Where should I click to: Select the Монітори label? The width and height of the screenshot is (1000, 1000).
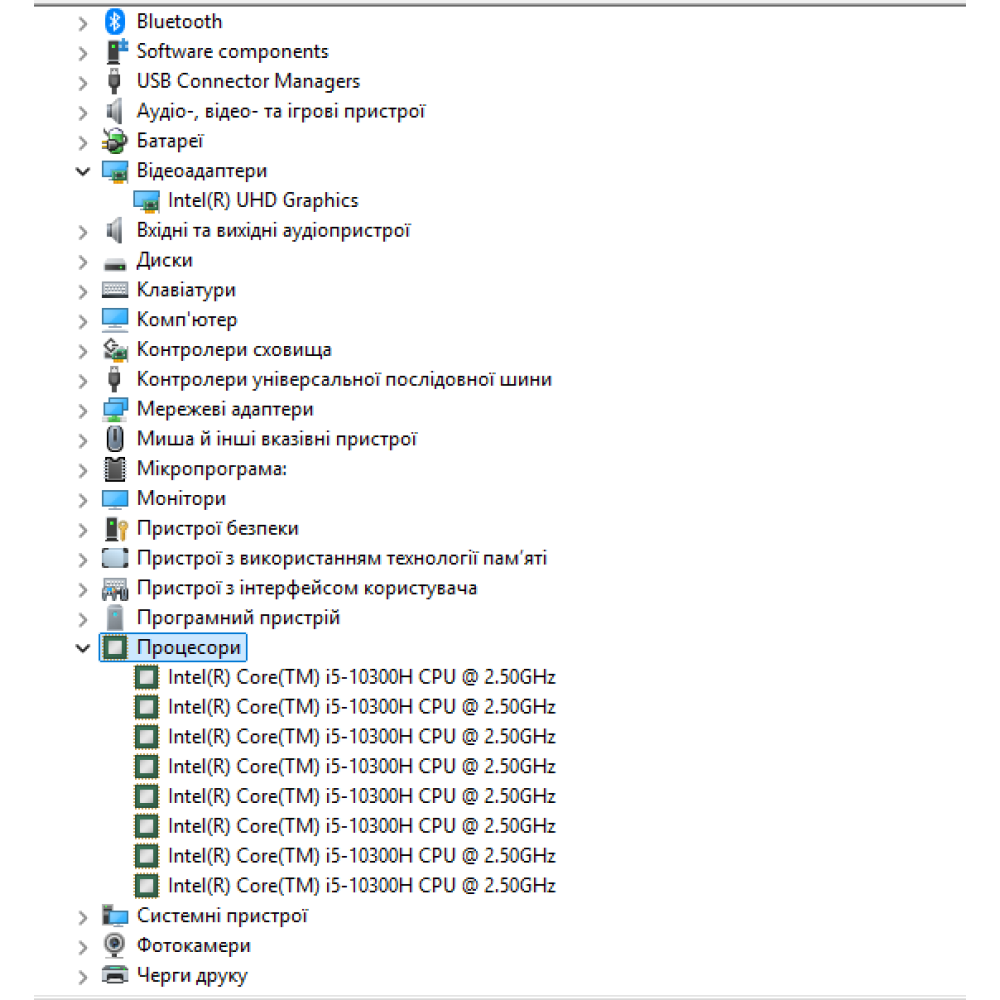181,498
